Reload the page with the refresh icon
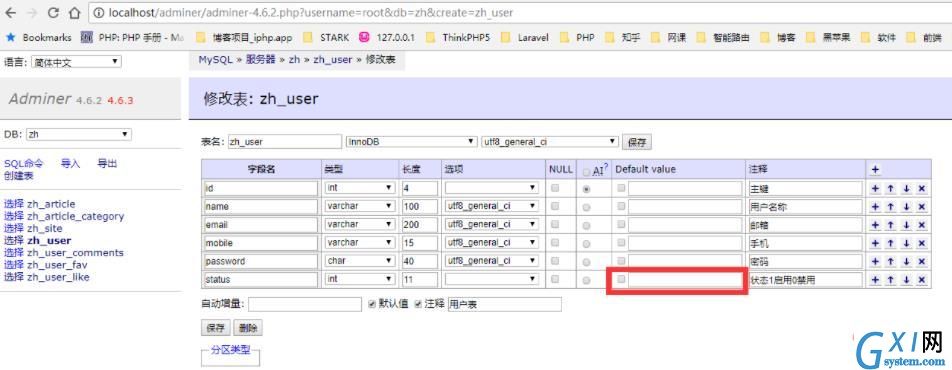952x370 pixels. (x=53, y=12)
